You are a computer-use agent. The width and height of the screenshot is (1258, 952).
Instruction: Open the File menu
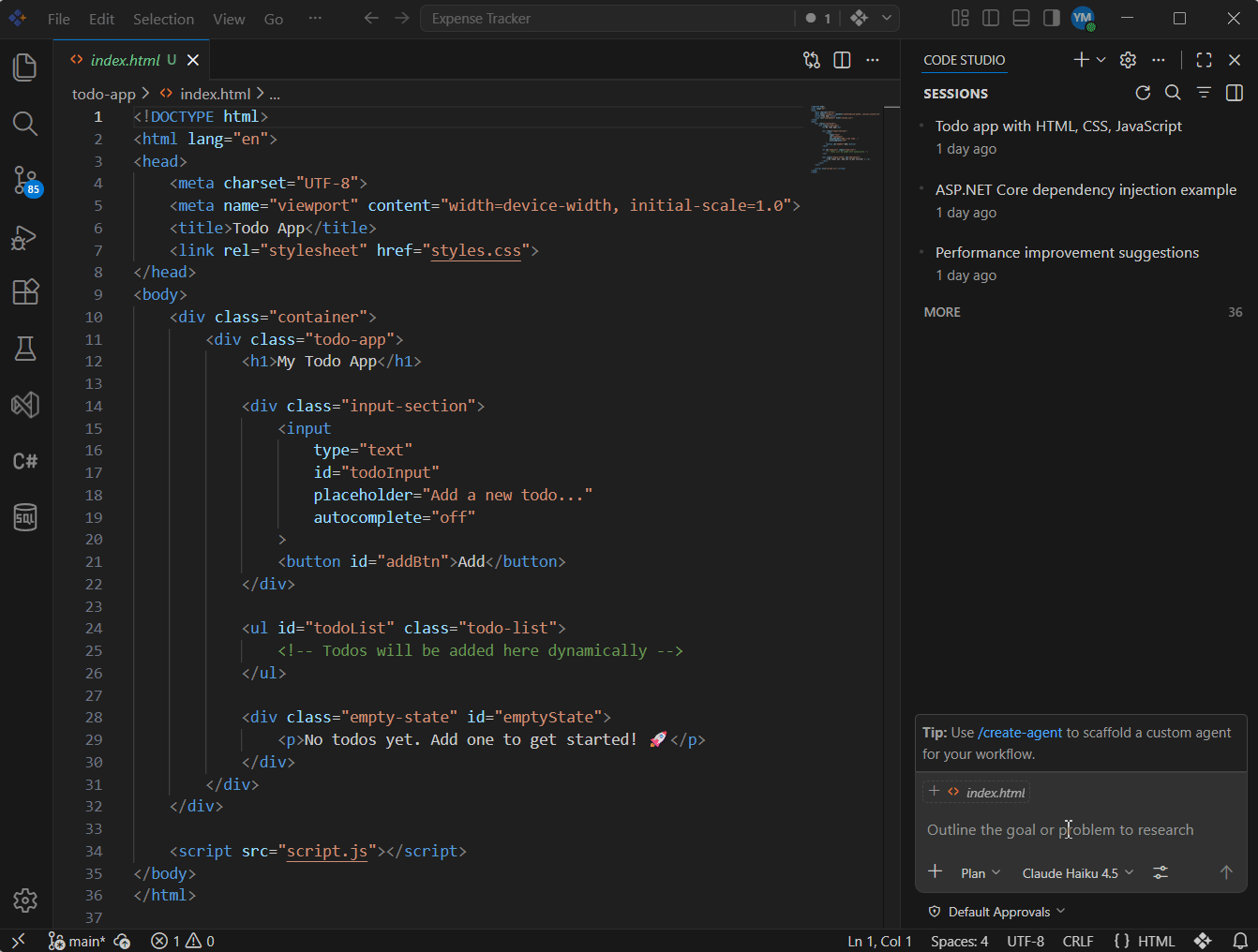pos(59,19)
